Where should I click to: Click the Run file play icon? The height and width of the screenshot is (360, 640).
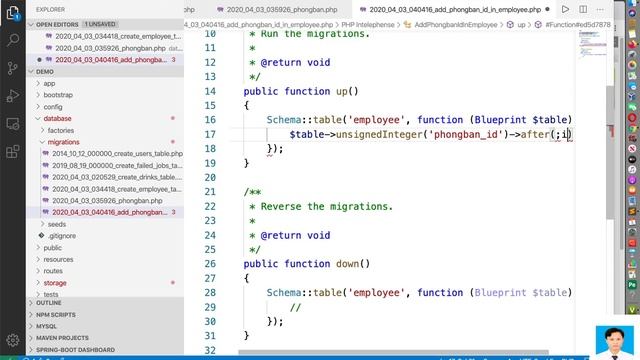click(x=565, y=9)
